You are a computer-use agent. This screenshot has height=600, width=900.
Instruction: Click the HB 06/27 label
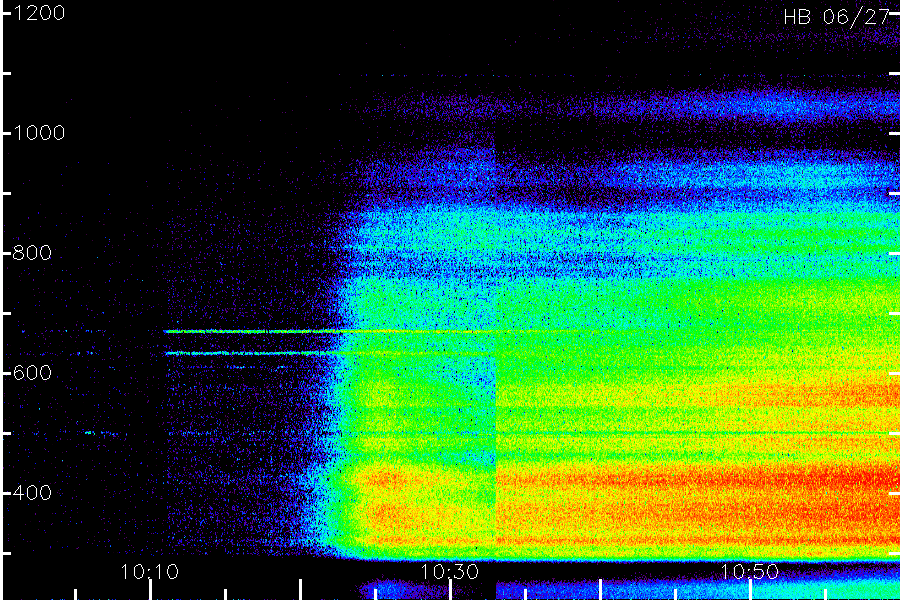pos(836,17)
